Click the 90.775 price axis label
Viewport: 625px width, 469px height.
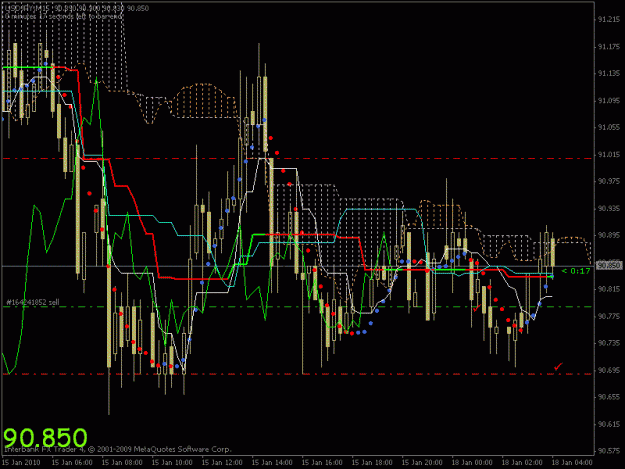tap(609, 316)
